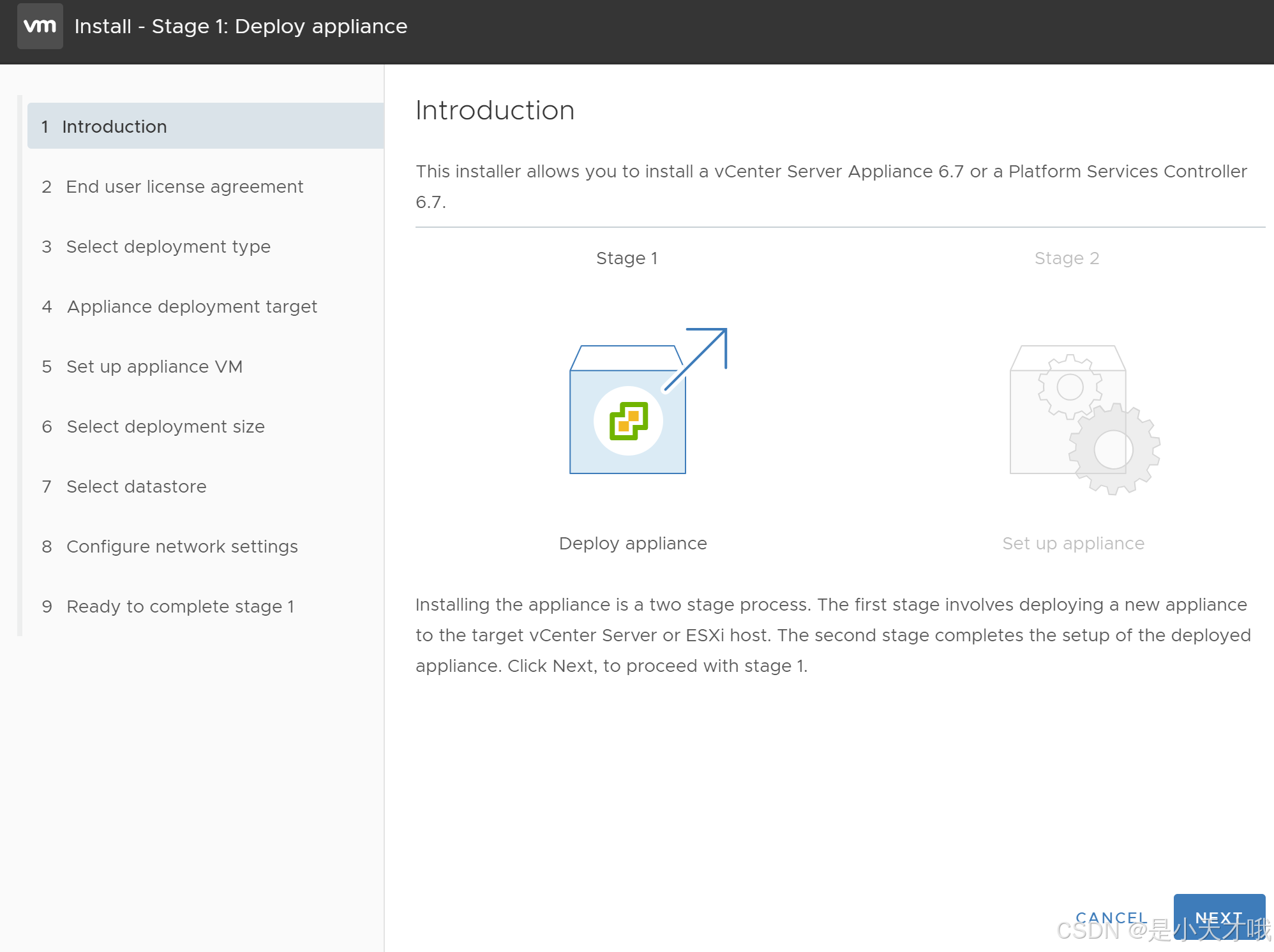This screenshot has height=952, width=1274.
Task: Click the Stage 1 label
Action: tap(627, 258)
